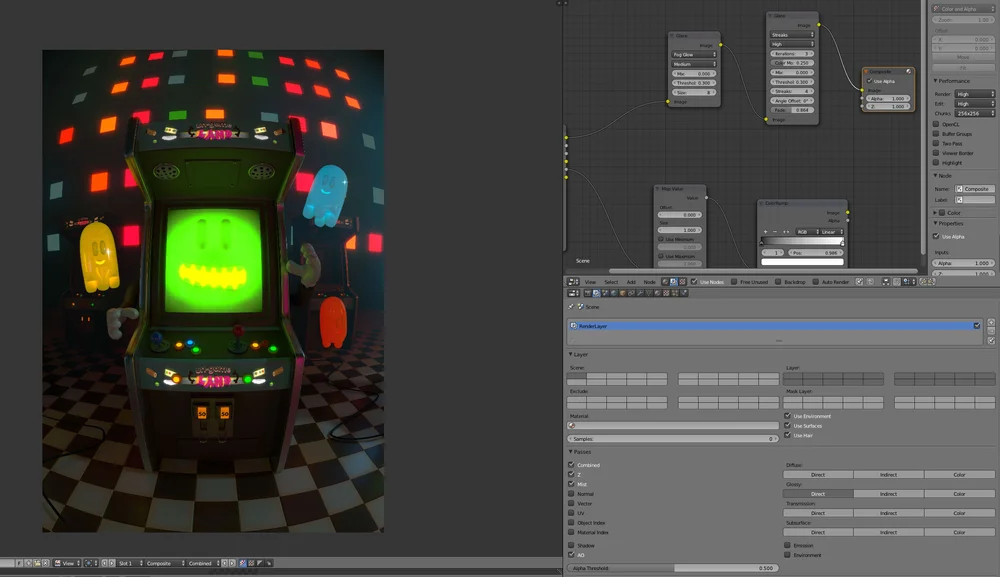Open the Object properties tab icon
This screenshot has width=1000, height=577.
(622, 293)
